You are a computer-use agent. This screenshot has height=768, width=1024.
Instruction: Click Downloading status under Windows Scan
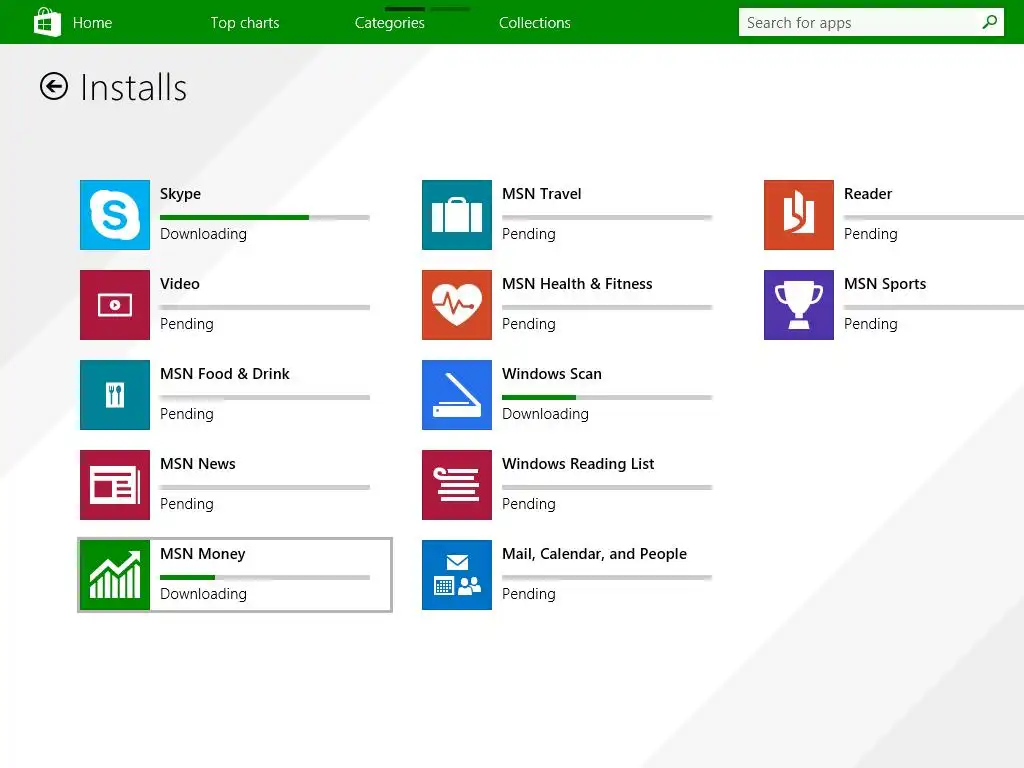(x=545, y=414)
